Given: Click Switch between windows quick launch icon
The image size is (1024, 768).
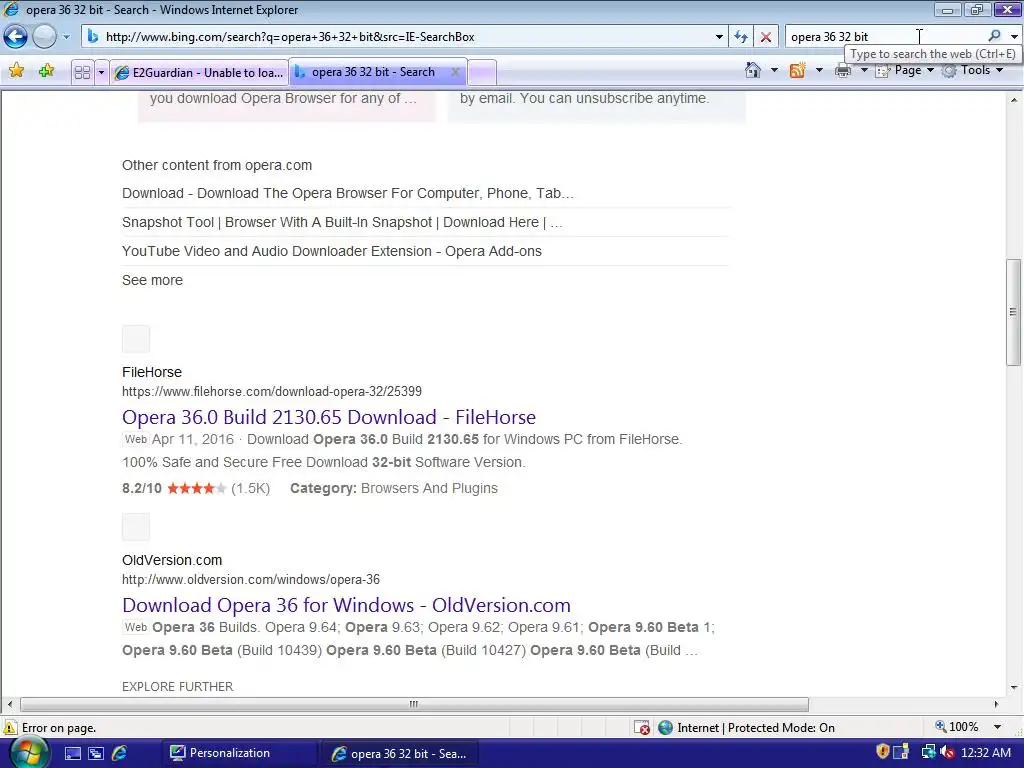Looking at the screenshot, I should tap(96, 754).
